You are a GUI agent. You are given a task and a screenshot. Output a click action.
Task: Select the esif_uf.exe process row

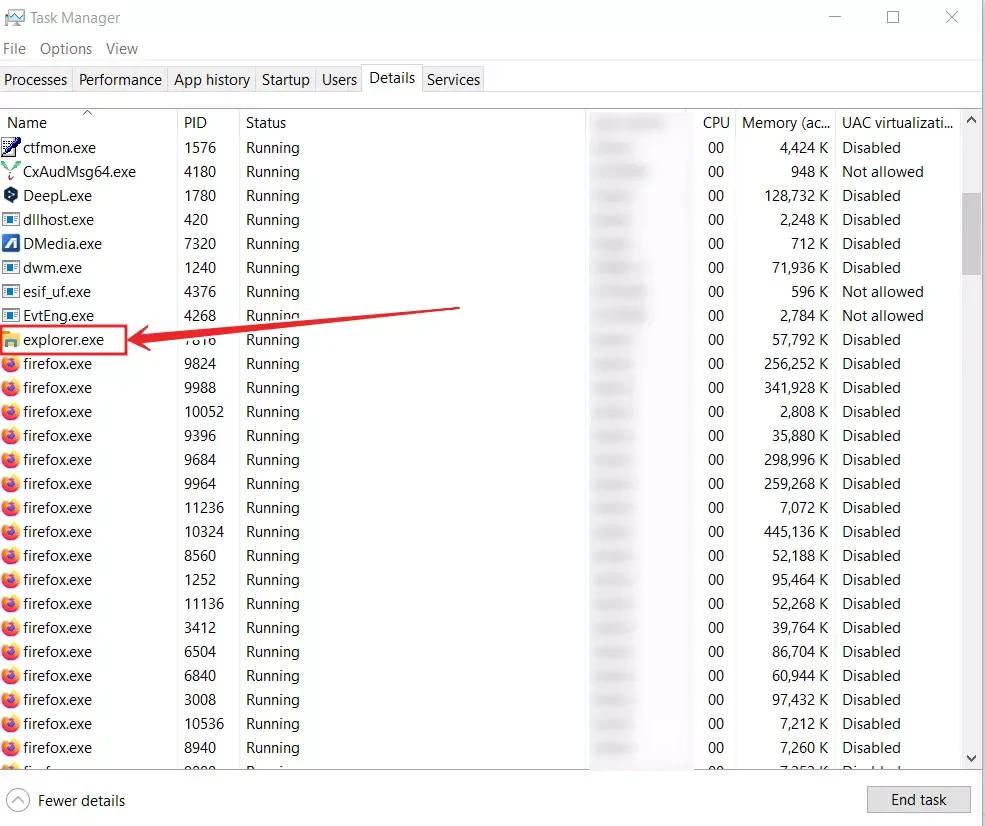(57, 292)
